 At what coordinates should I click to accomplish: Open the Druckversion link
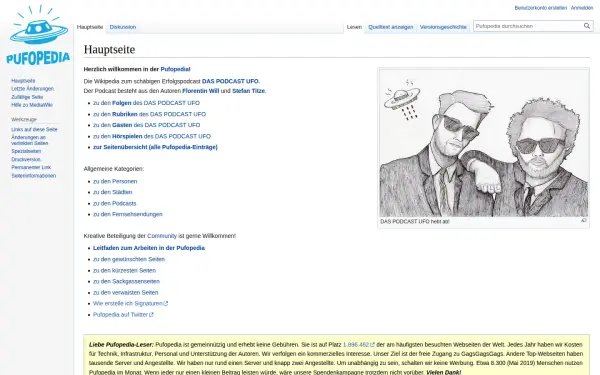(x=26, y=159)
